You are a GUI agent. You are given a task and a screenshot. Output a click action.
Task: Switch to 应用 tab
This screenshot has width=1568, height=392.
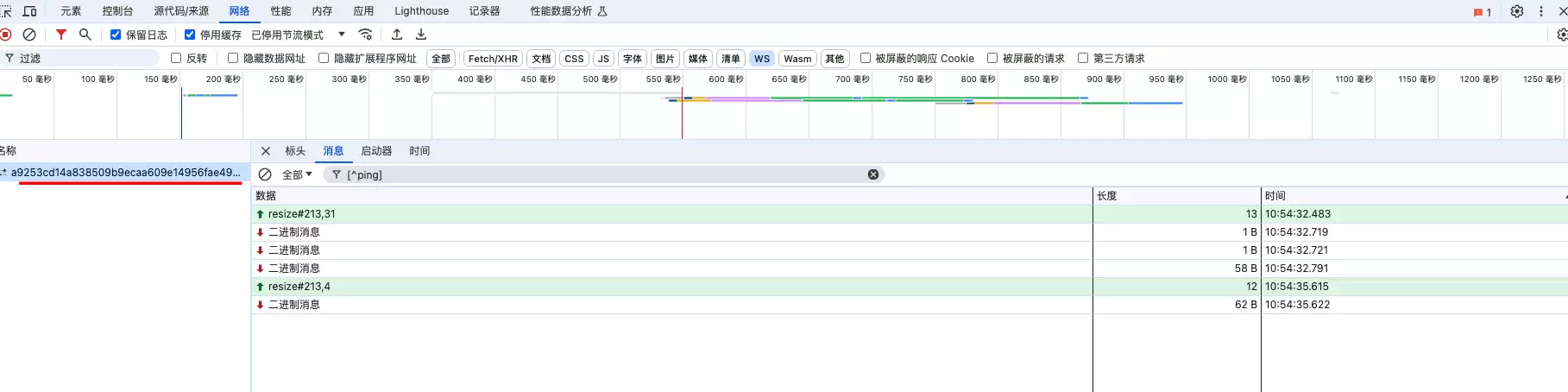click(x=363, y=11)
